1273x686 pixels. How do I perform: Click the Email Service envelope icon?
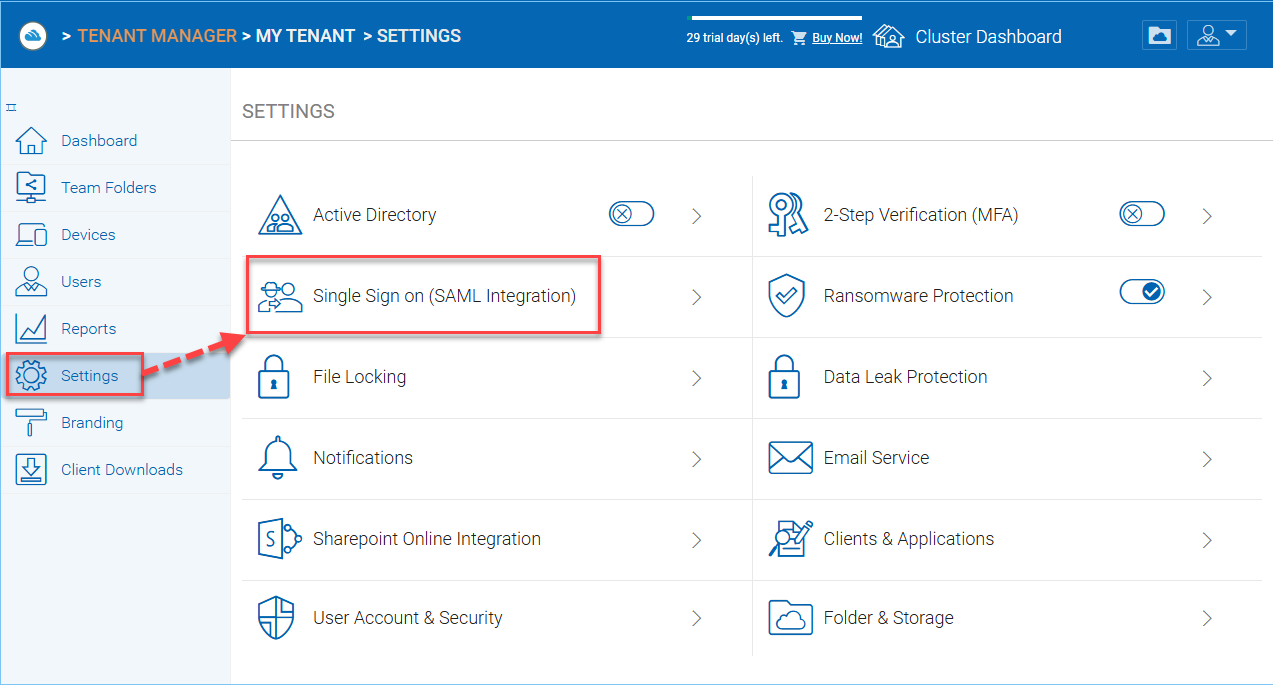[x=790, y=458]
